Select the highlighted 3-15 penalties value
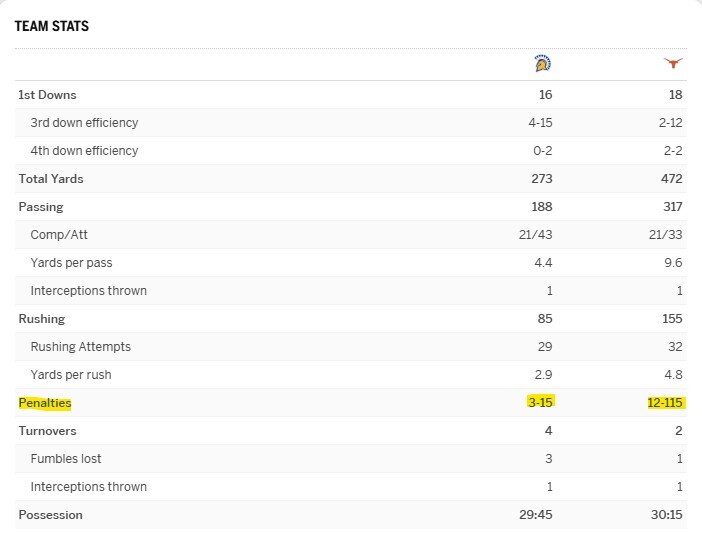The image size is (702, 534). coord(540,402)
